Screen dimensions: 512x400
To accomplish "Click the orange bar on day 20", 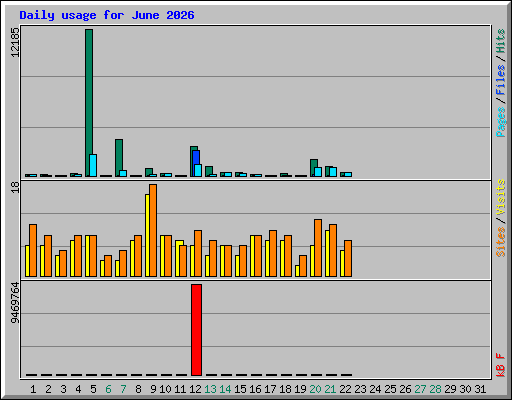I will pyautogui.click(x=318, y=248).
